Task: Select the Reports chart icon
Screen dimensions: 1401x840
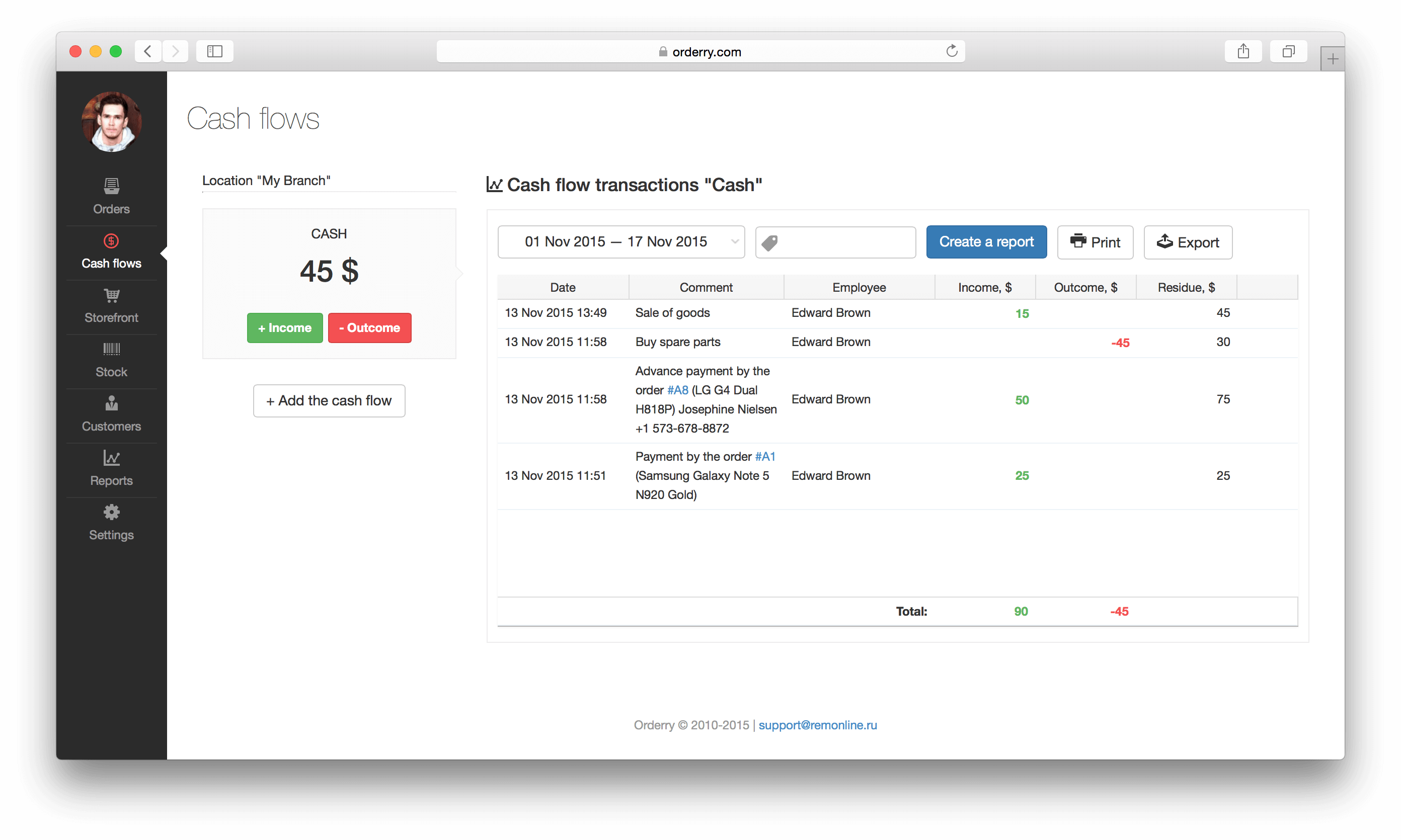Action: tap(111, 458)
